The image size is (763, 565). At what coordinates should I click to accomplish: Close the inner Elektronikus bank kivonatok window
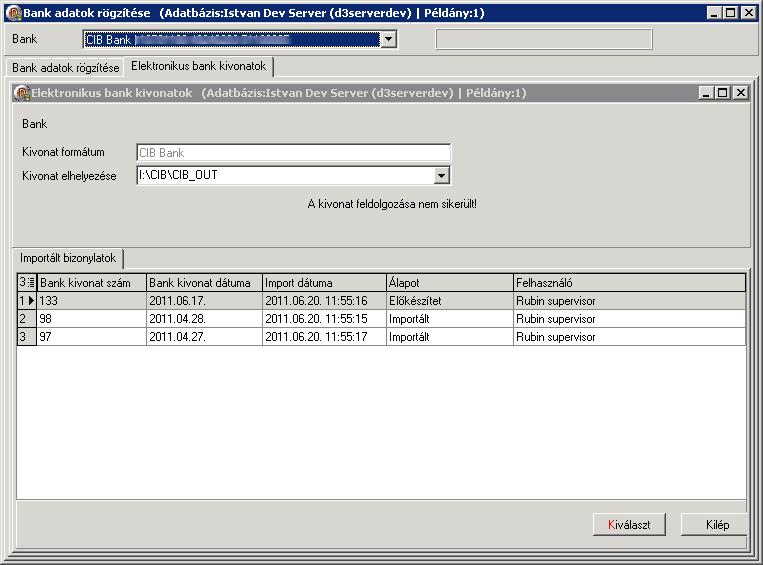coord(741,92)
